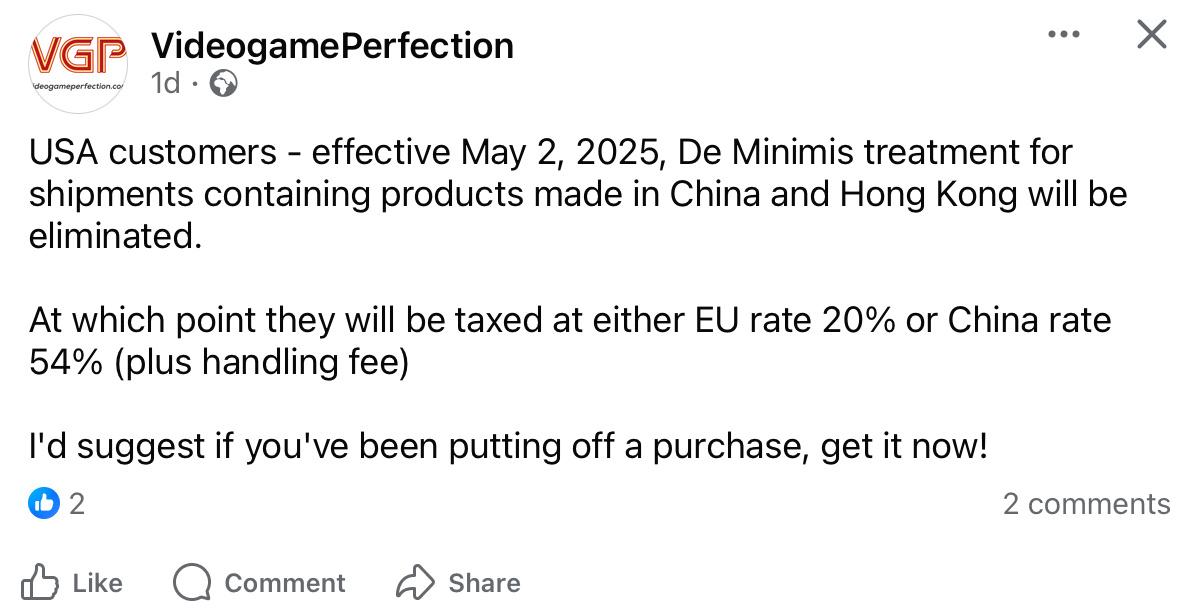Click the globe public audience icon
1195x613 pixels.
click(x=223, y=84)
